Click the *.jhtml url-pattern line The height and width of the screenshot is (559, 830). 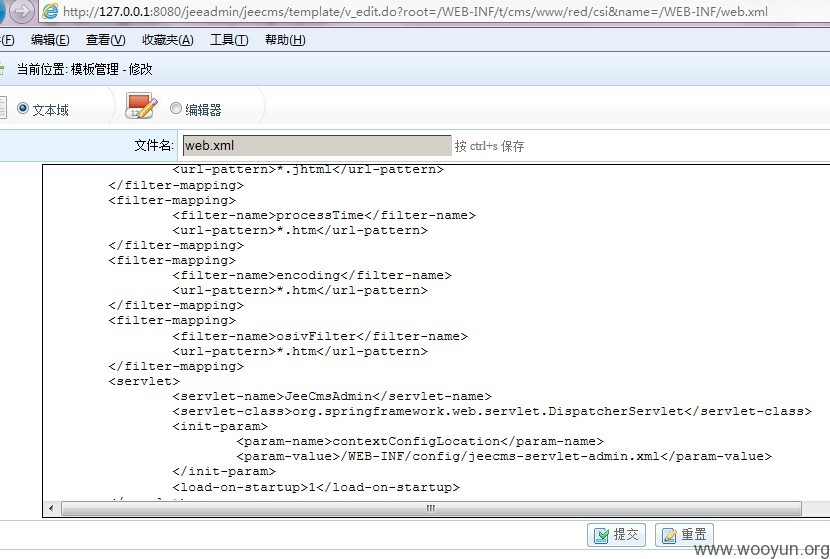coord(308,169)
